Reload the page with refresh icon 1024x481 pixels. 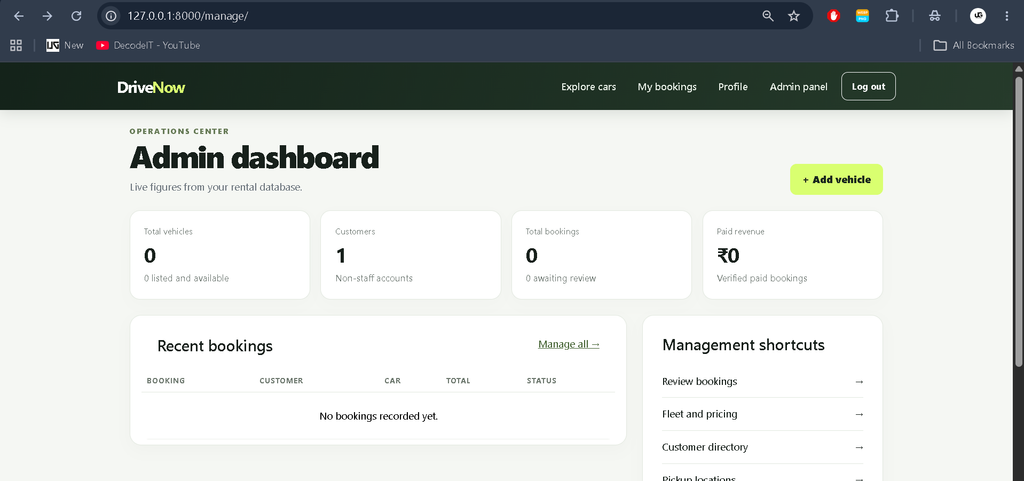click(x=76, y=16)
